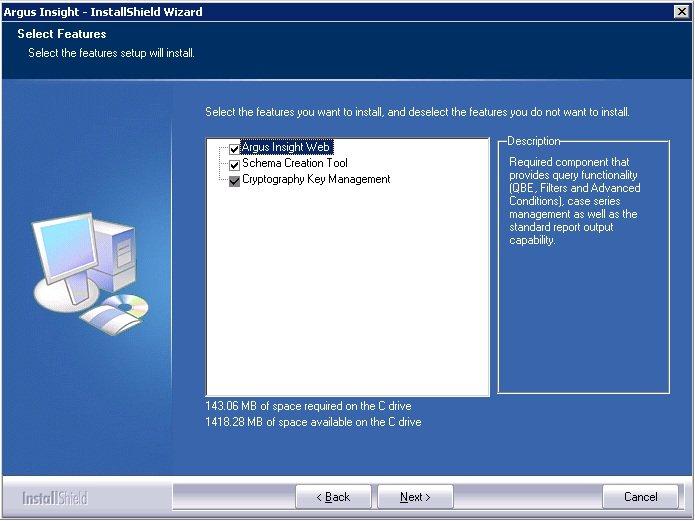Viewport: 695px width, 521px height.
Task: Go to the previous step with Back
Action: pos(333,497)
